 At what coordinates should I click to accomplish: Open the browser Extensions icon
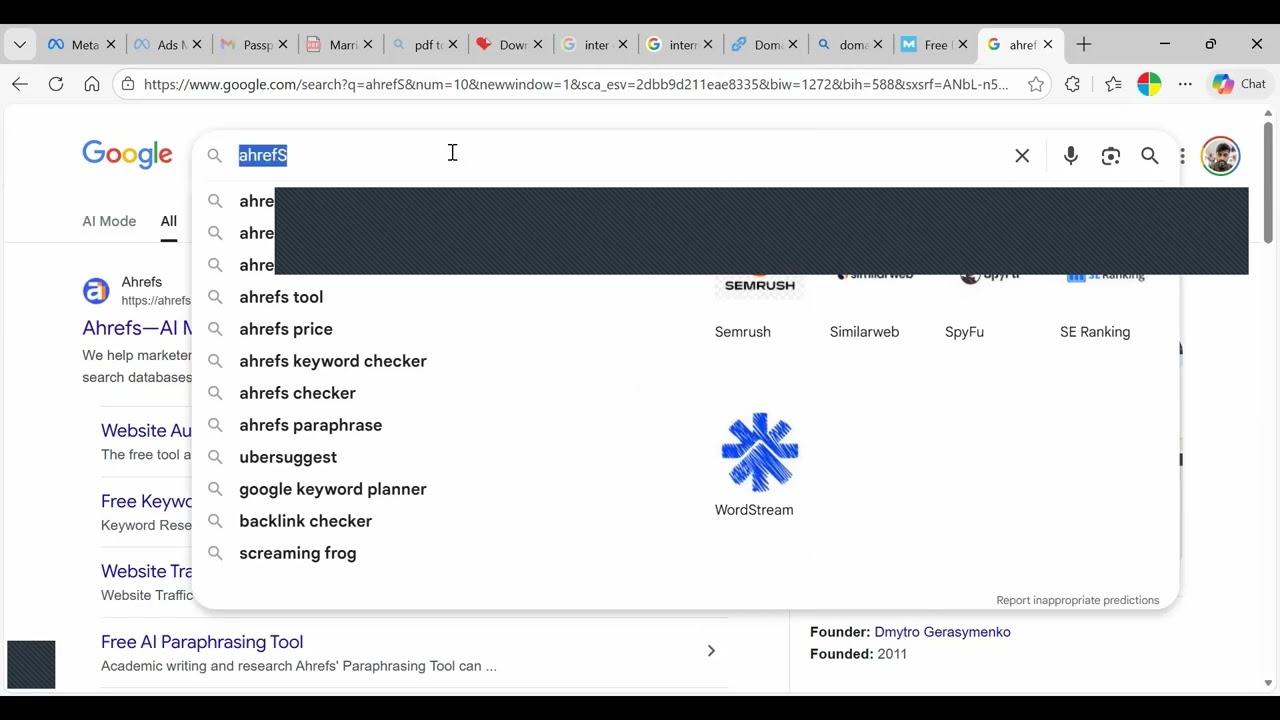coord(1073,84)
